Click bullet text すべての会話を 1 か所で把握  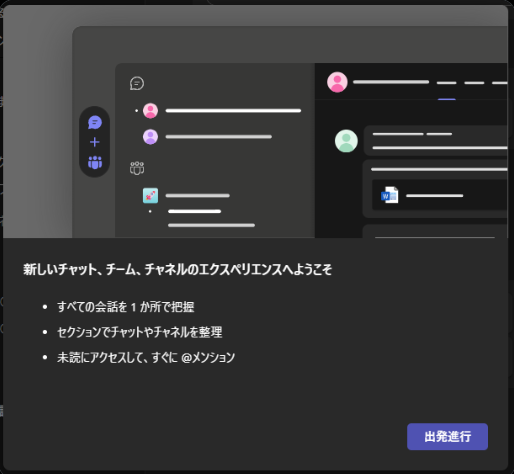coord(126,307)
